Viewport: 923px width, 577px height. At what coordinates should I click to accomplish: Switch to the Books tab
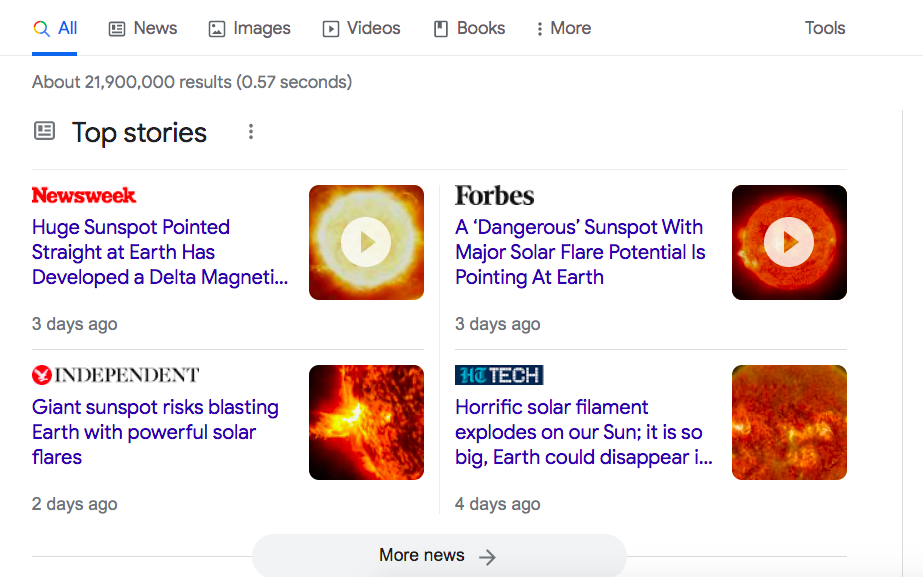coord(470,28)
